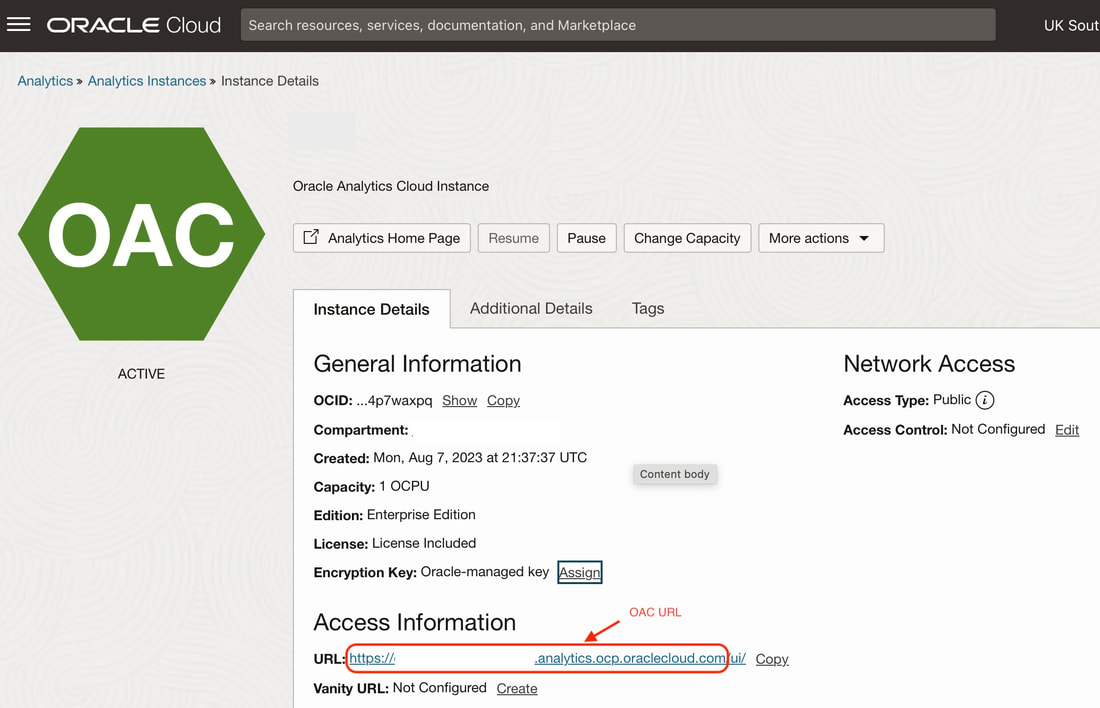Switch to the Tags tab

coord(648,309)
